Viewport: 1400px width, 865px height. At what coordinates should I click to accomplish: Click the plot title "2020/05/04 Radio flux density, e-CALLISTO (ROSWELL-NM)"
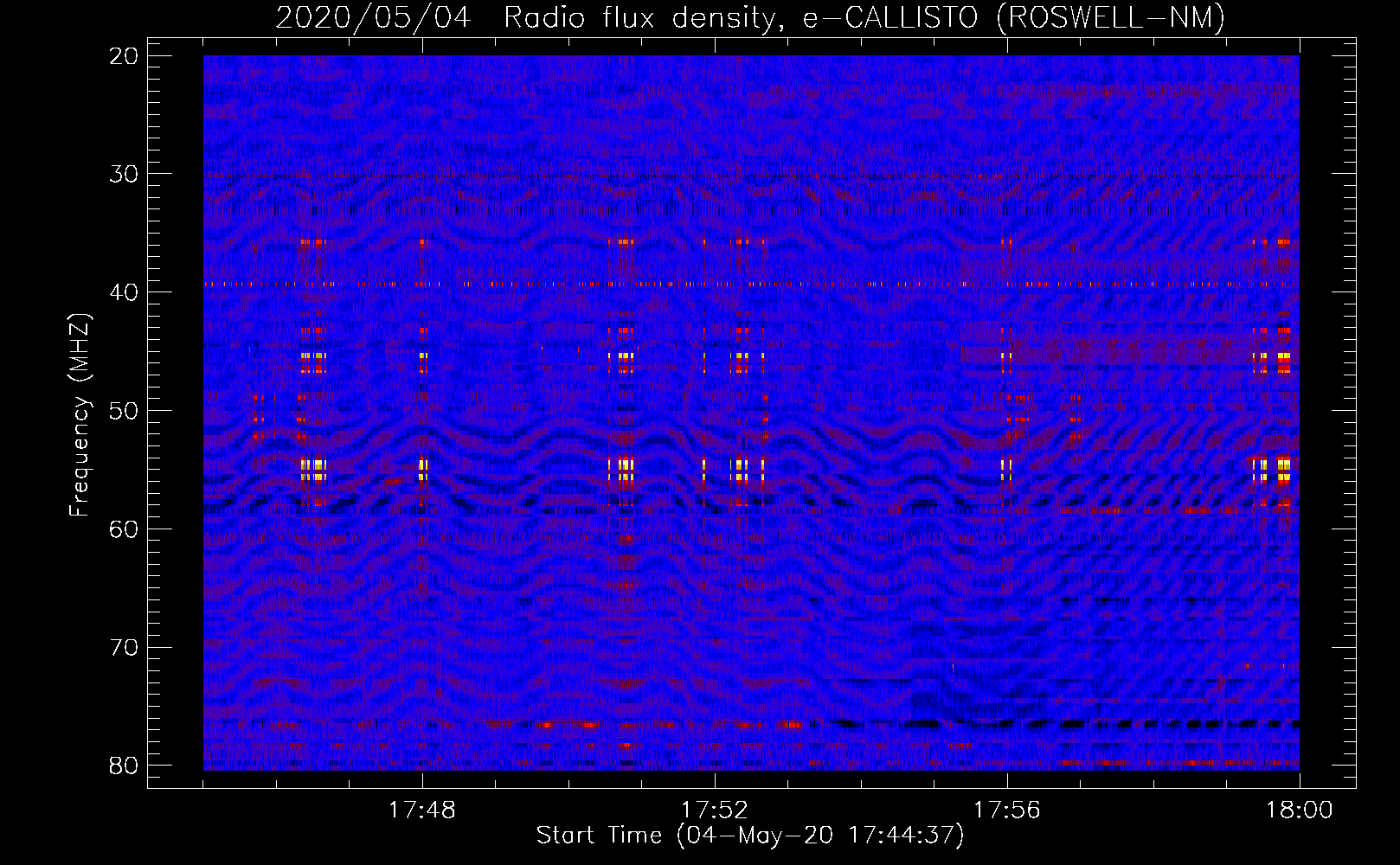(750, 18)
